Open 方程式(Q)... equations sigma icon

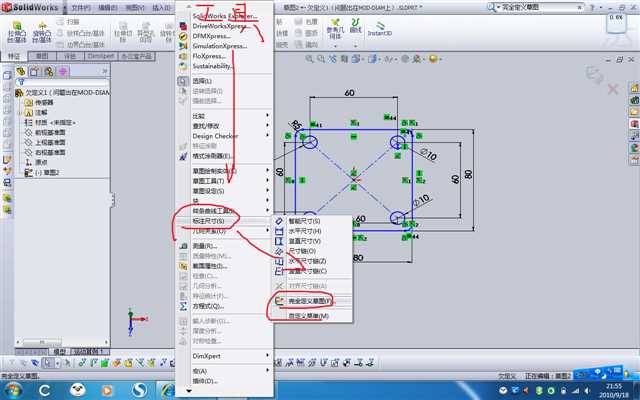pyautogui.click(x=183, y=306)
